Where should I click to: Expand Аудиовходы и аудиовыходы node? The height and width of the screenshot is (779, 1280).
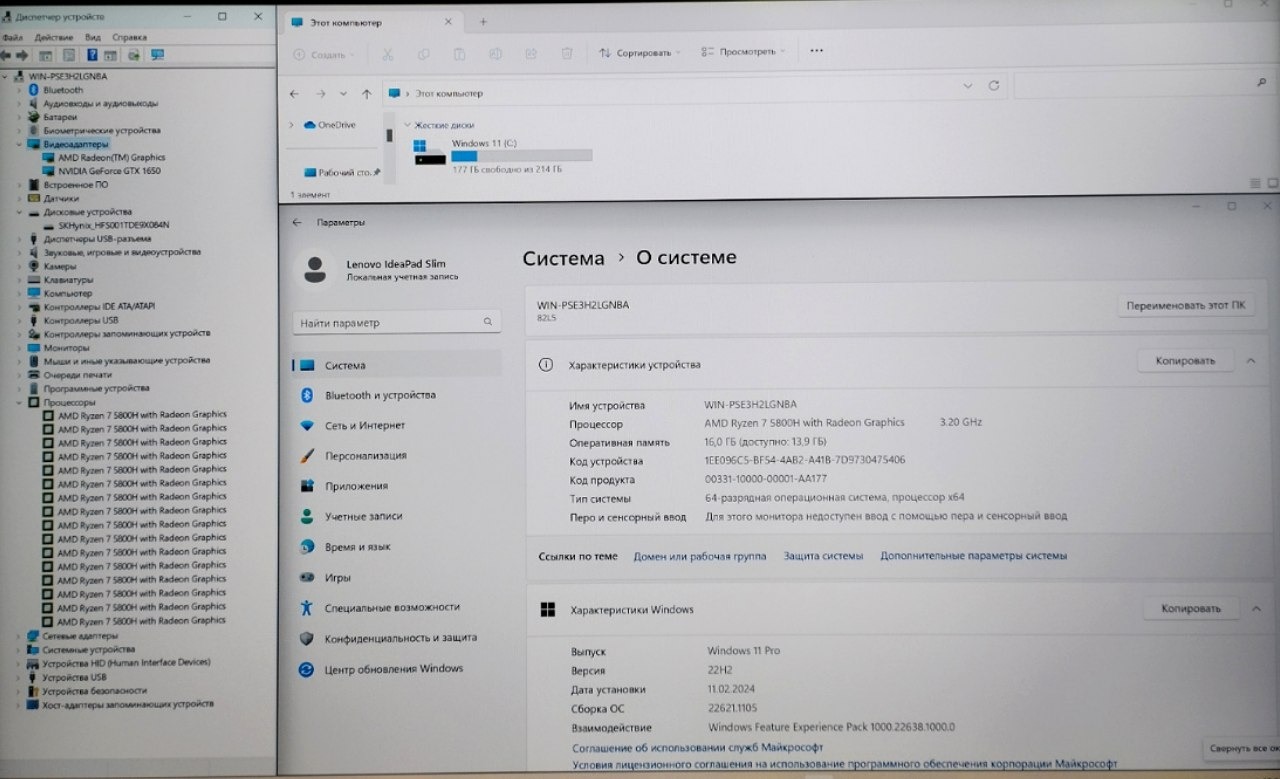pyautogui.click(x=18, y=103)
